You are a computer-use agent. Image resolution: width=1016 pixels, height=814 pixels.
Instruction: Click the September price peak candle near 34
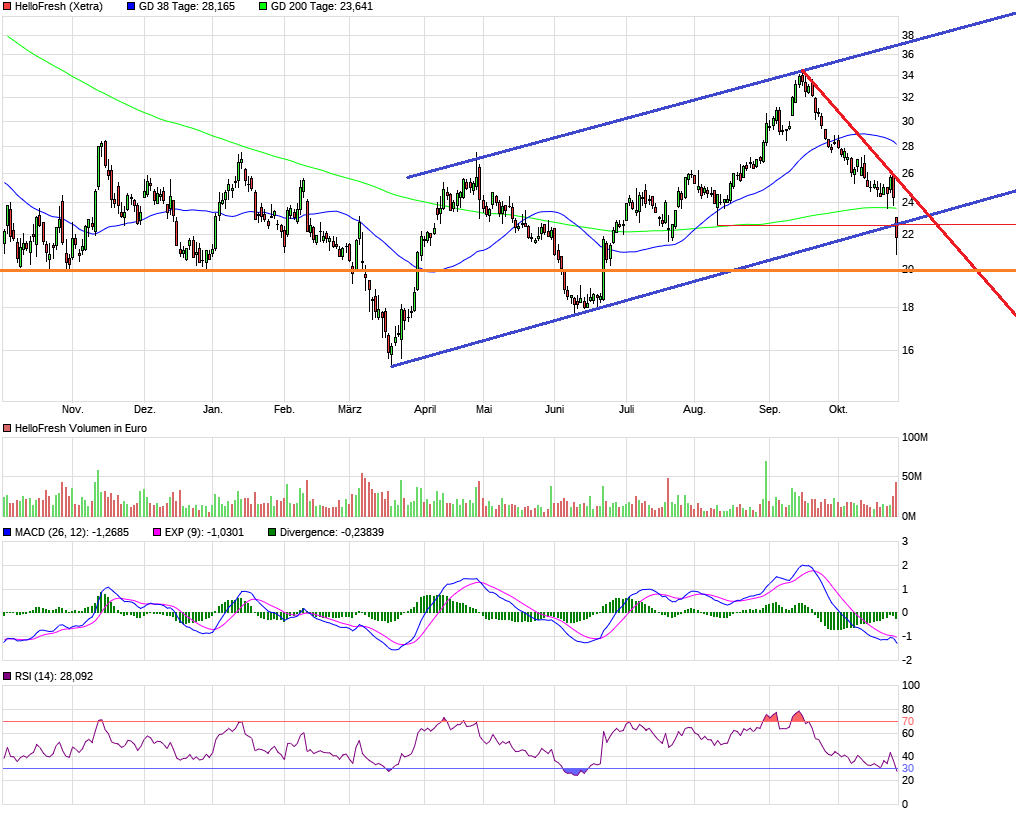point(802,79)
